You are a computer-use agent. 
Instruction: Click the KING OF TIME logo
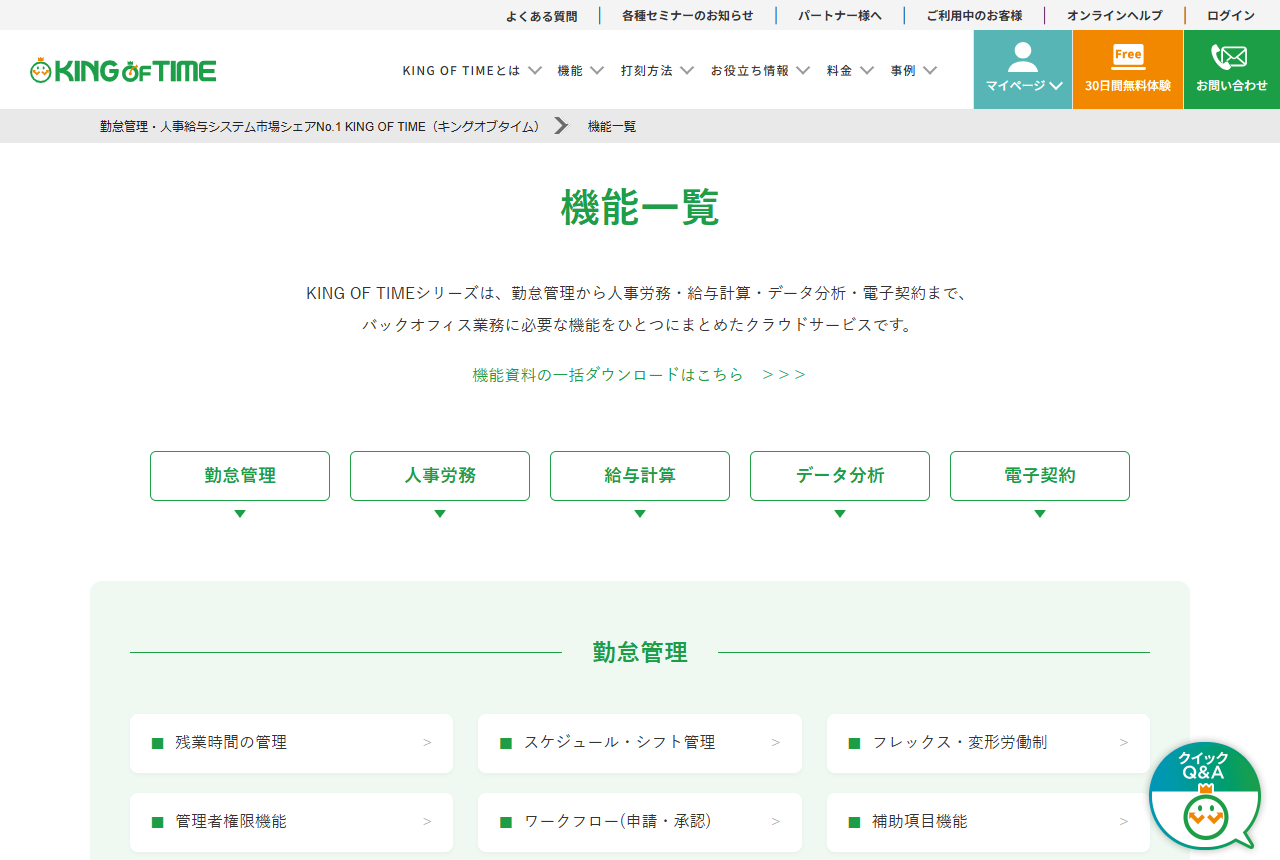123,71
